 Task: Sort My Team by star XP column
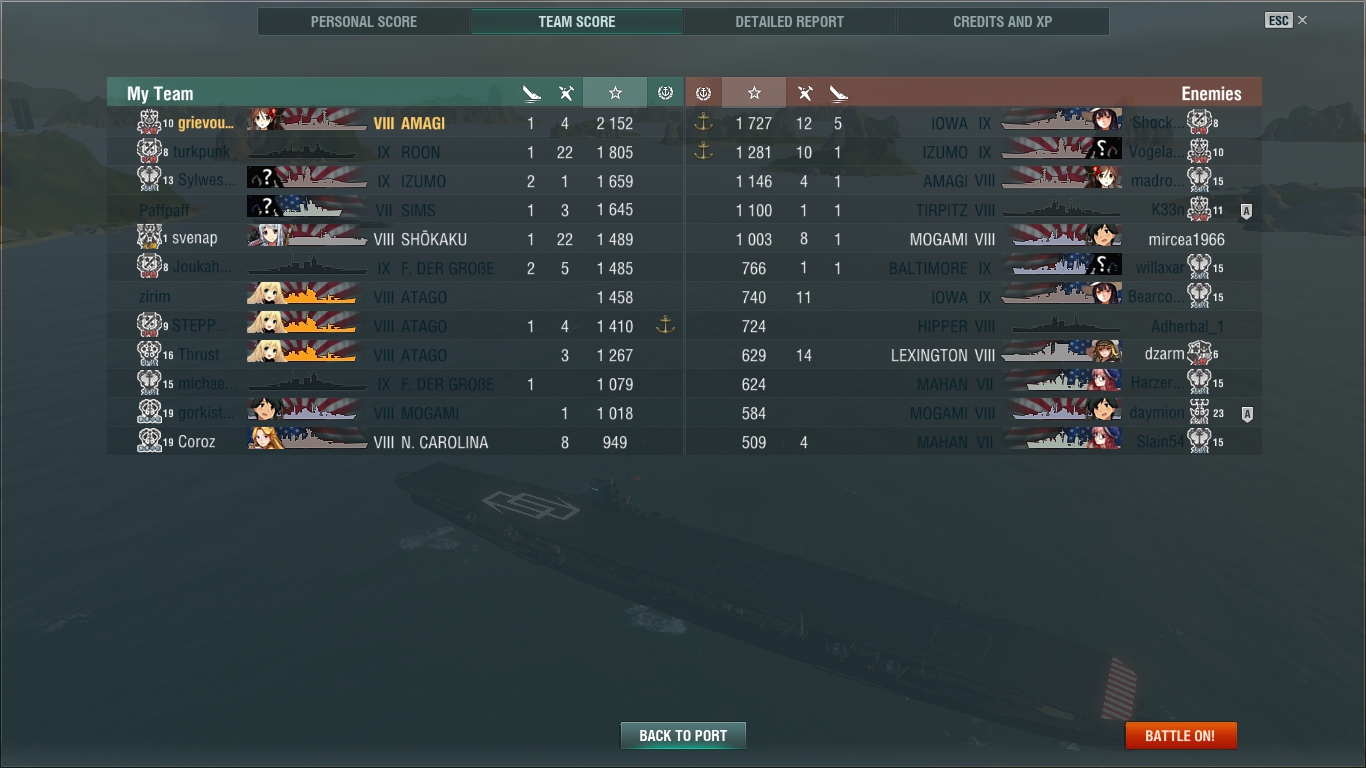(615, 93)
